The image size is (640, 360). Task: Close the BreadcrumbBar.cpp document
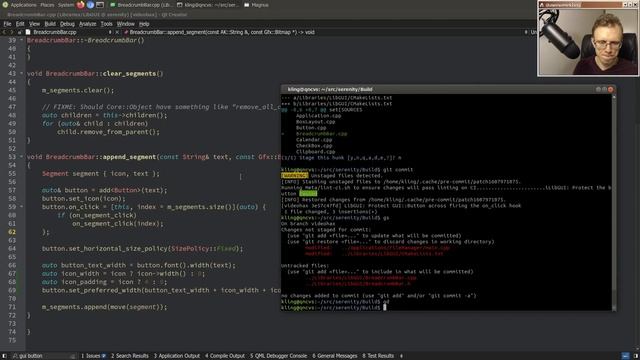(x=117, y=32)
